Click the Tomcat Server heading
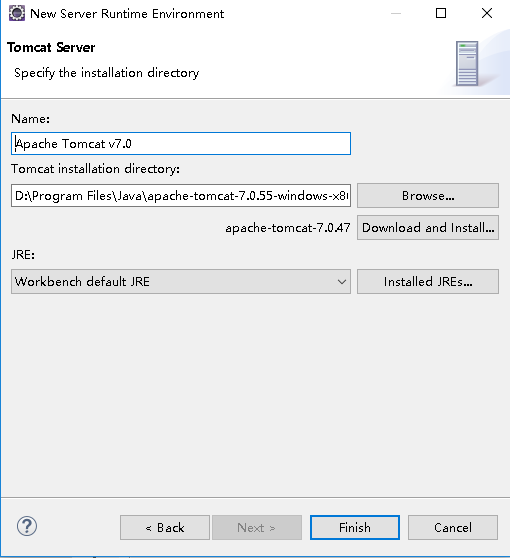The image size is (510, 558). click(51, 47)
